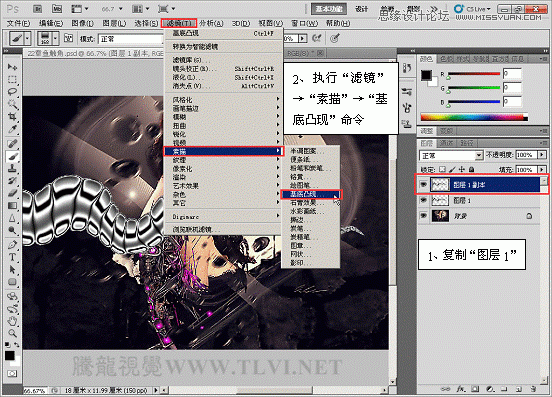Screen dimensions: 552x397
Task: Toggle Quick Mask mode in the toolbox
Action: coord(12,373)
